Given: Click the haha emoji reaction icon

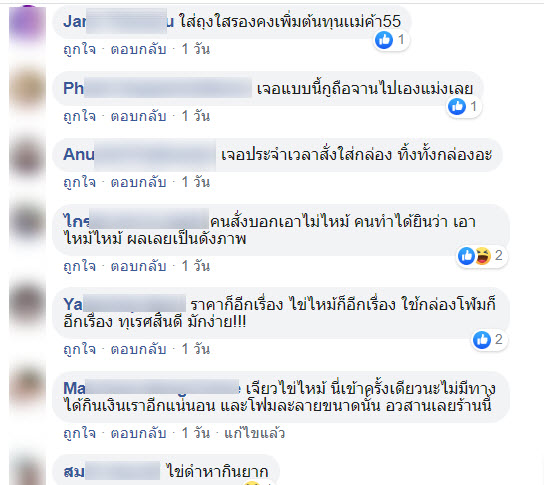Looking at the screenshot, I should coord(483,256).
